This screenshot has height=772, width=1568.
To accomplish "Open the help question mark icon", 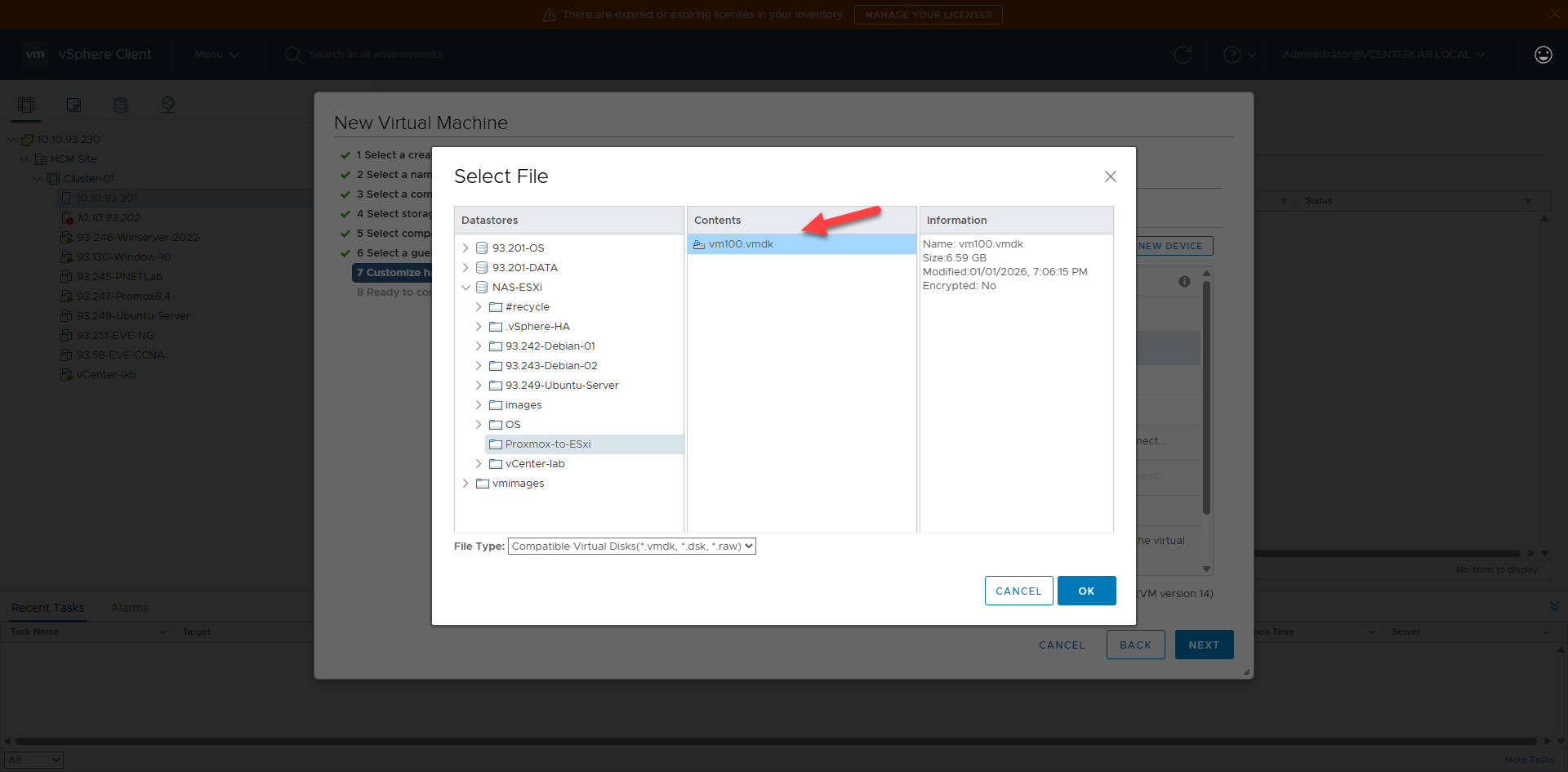I will (x=1232, y=55).
